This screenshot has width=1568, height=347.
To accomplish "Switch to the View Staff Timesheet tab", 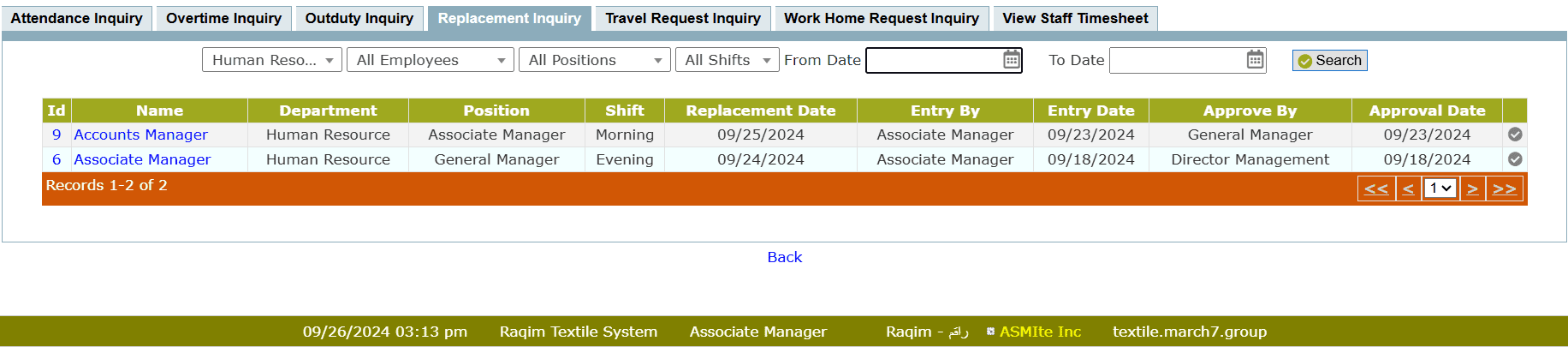I will click(1075, 18).
